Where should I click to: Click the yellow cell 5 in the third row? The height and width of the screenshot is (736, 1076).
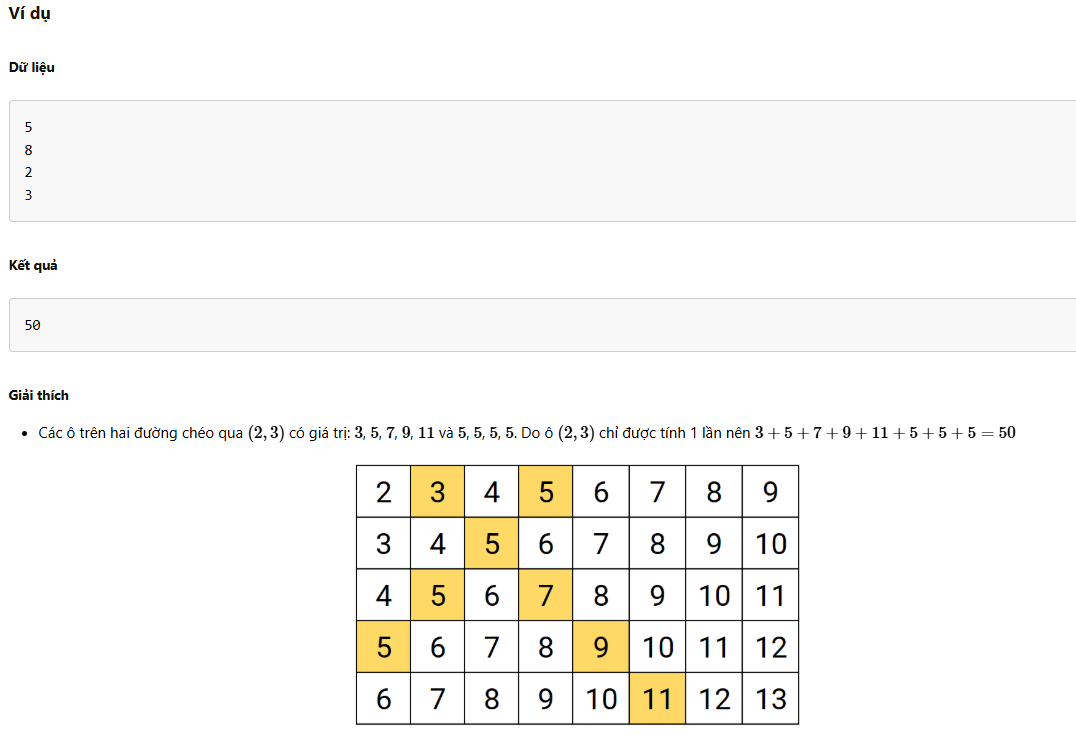pos(438,595)
